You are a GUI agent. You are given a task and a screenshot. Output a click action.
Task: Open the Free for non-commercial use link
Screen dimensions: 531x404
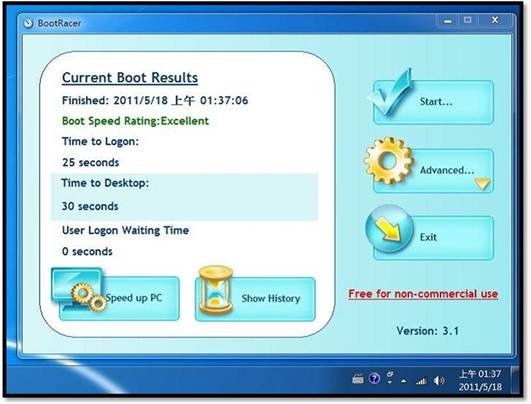click(x=423, y=294)
